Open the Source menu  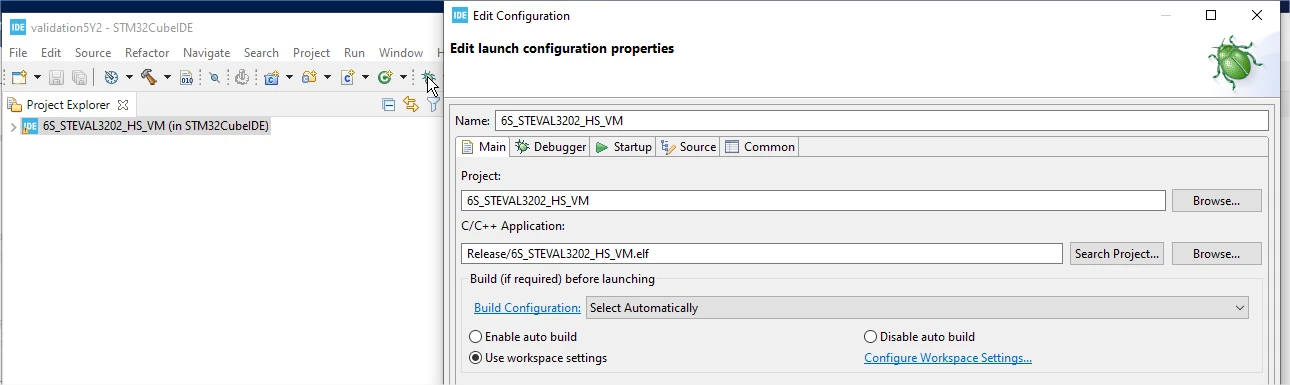tap(93, 52)
